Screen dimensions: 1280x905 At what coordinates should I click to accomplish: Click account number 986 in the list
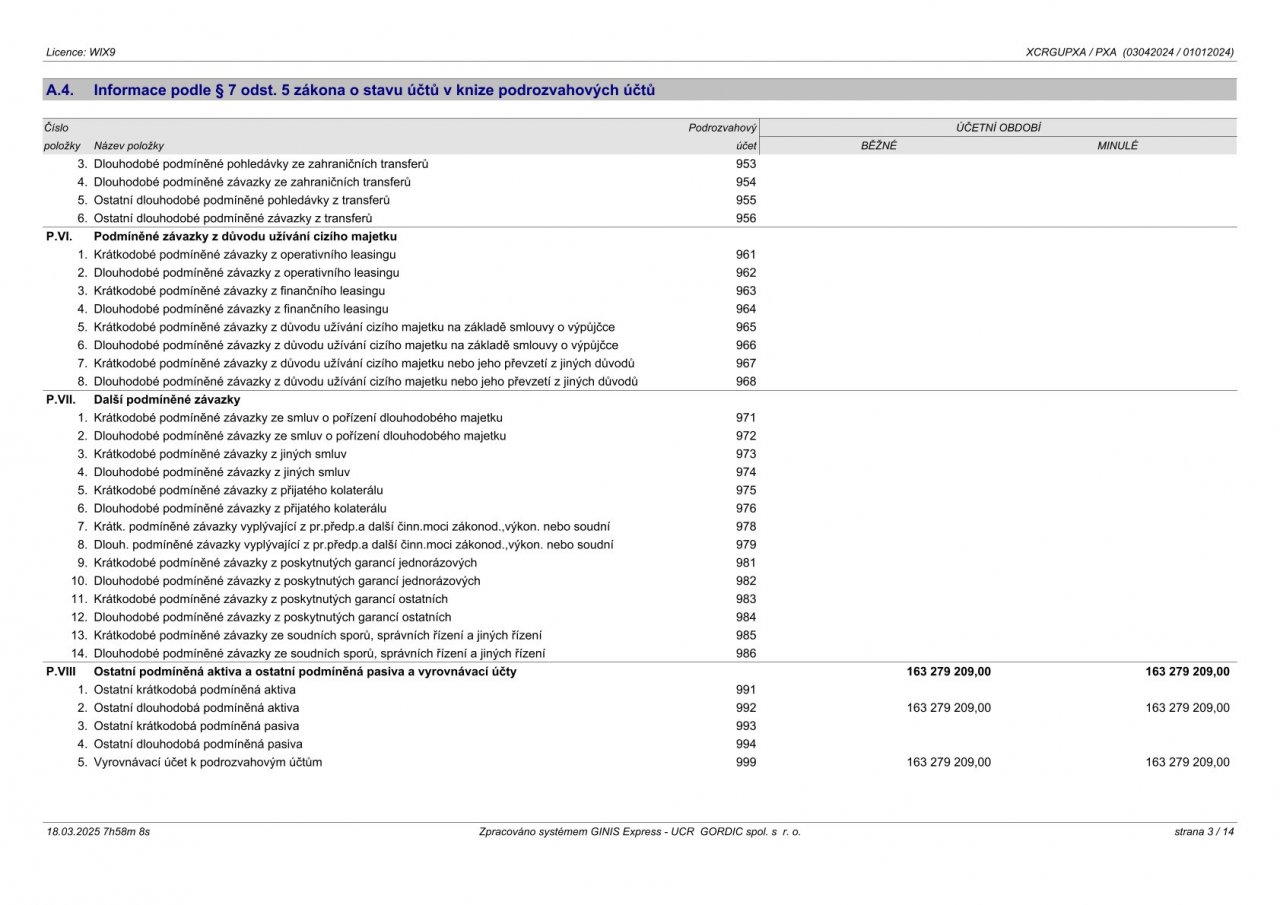746,654
